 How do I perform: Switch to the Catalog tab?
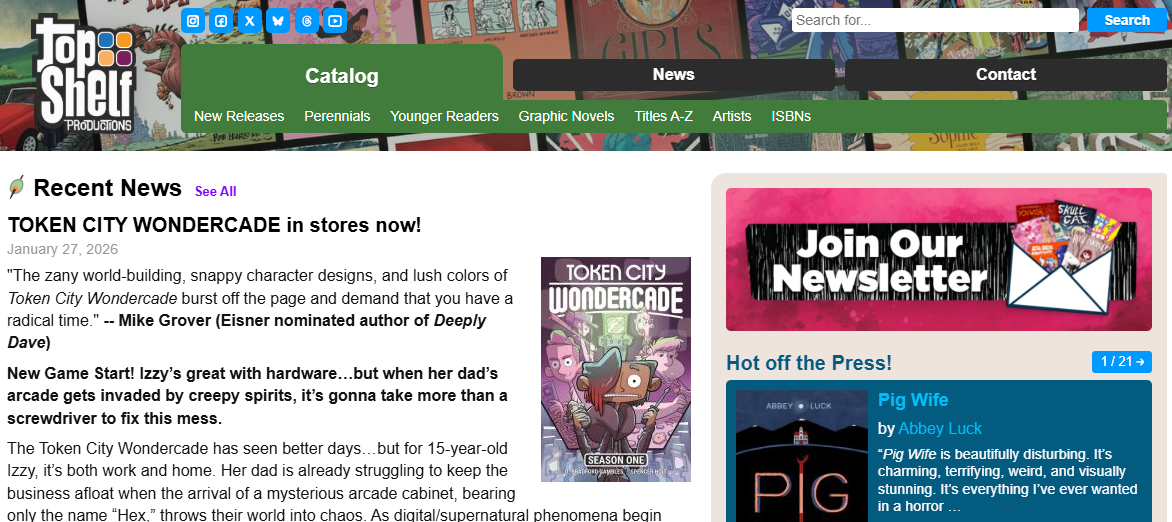[342, 76]
